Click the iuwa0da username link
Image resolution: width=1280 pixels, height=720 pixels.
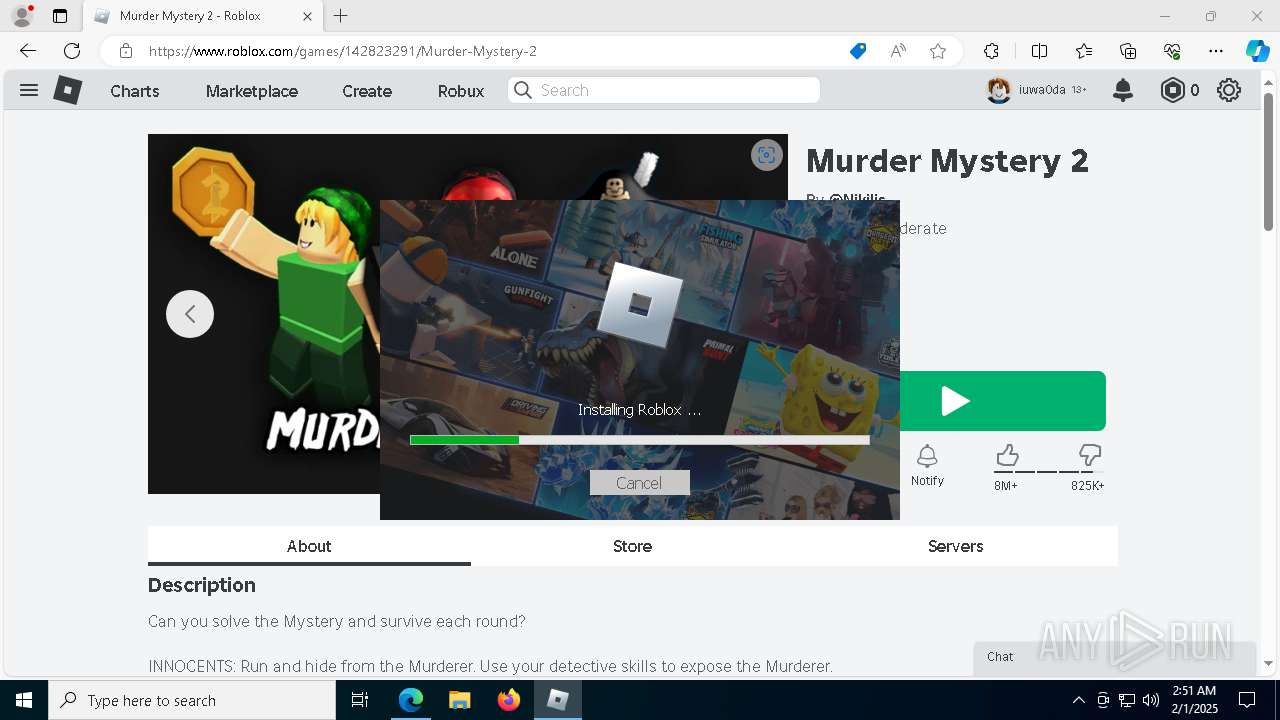(1042, 90)
